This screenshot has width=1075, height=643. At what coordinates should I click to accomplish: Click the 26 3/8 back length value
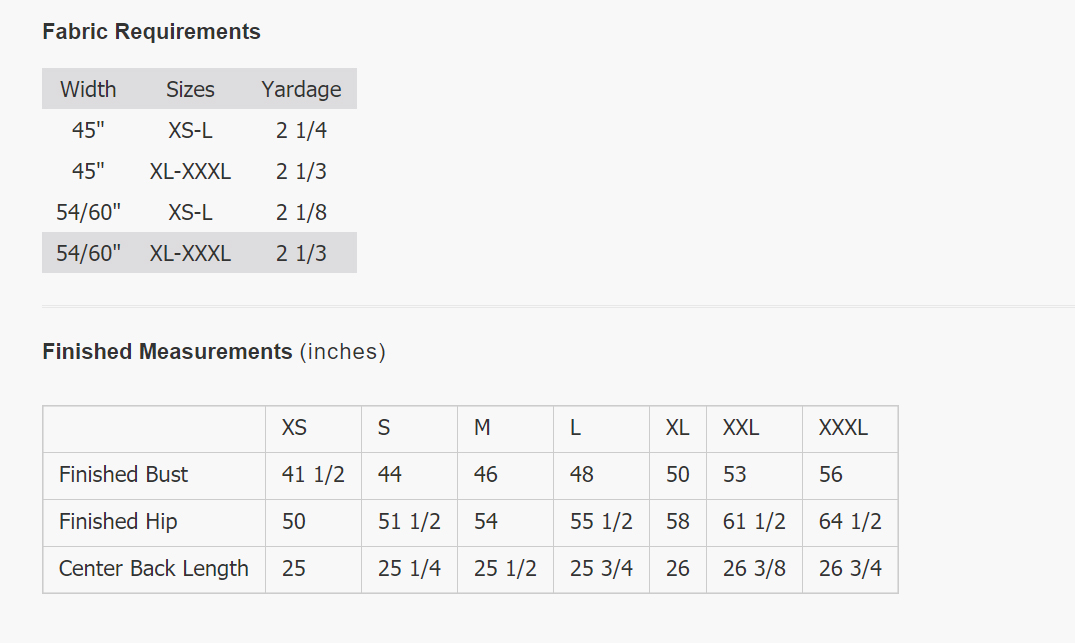click(754, 569)
